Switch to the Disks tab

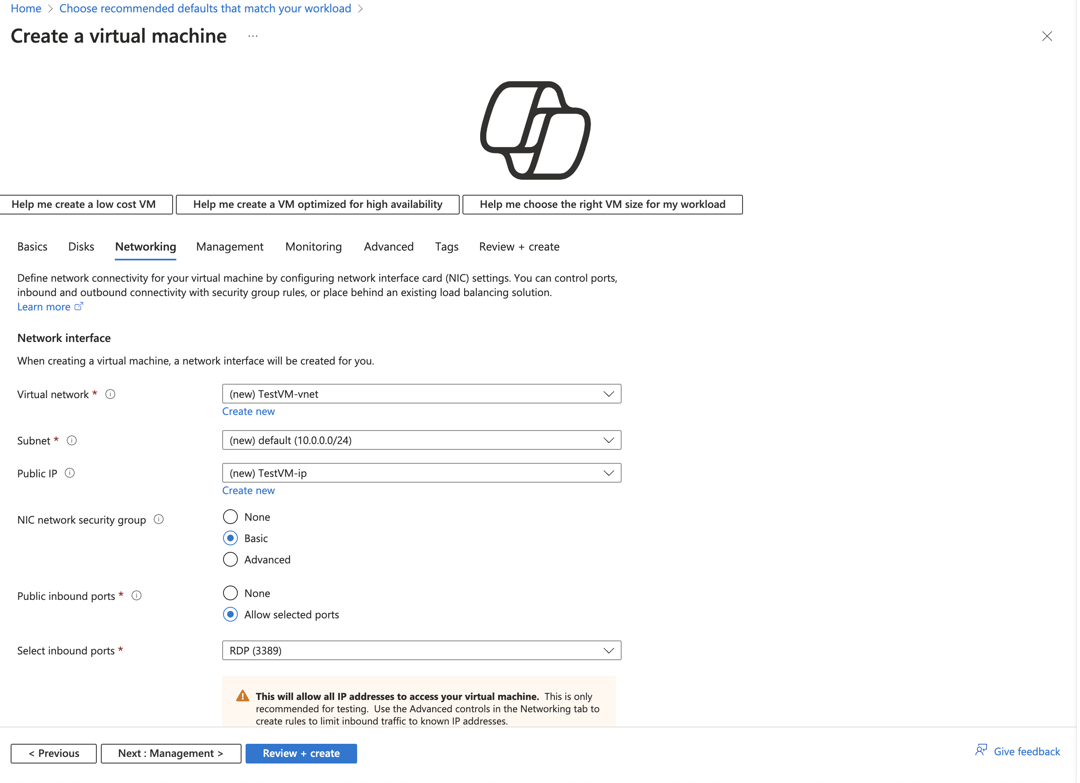click(x=81, y=247)
